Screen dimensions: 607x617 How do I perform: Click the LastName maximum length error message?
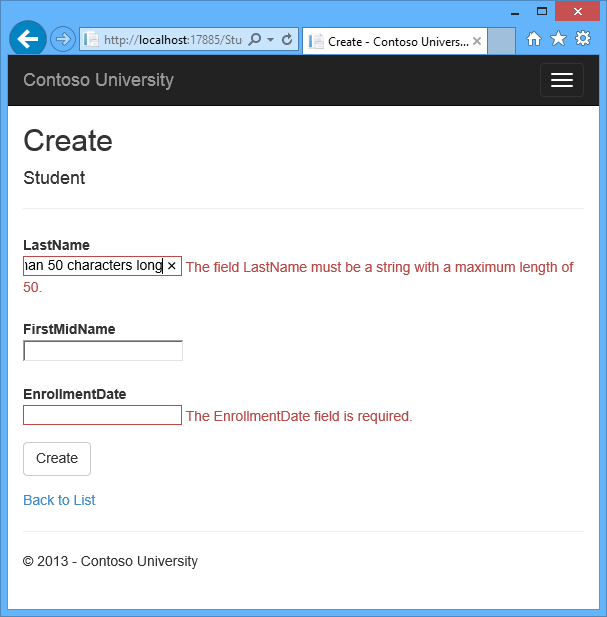(x=298, y=277)
